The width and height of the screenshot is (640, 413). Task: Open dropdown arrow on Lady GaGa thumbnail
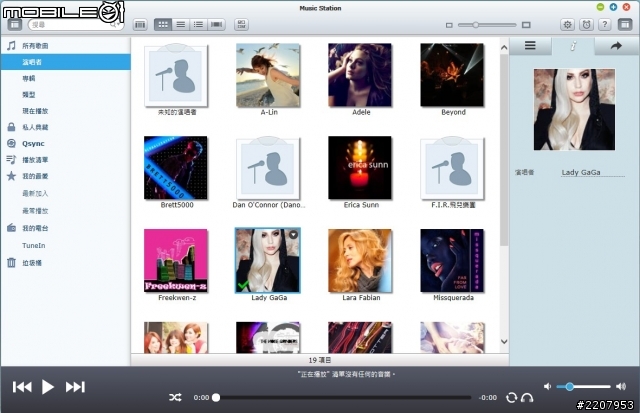[293, 235]
